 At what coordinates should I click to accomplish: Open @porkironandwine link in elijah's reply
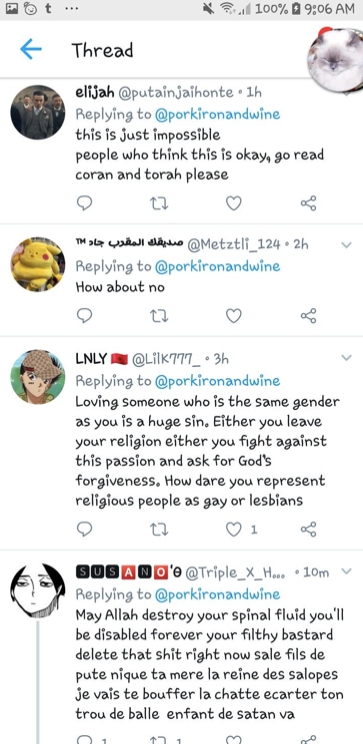217,114
